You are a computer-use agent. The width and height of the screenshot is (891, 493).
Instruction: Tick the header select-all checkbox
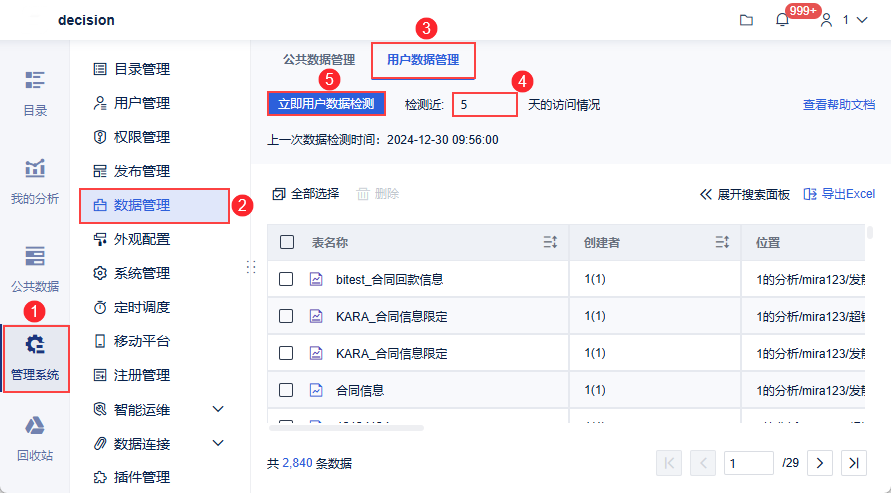(x=287, y=242)
